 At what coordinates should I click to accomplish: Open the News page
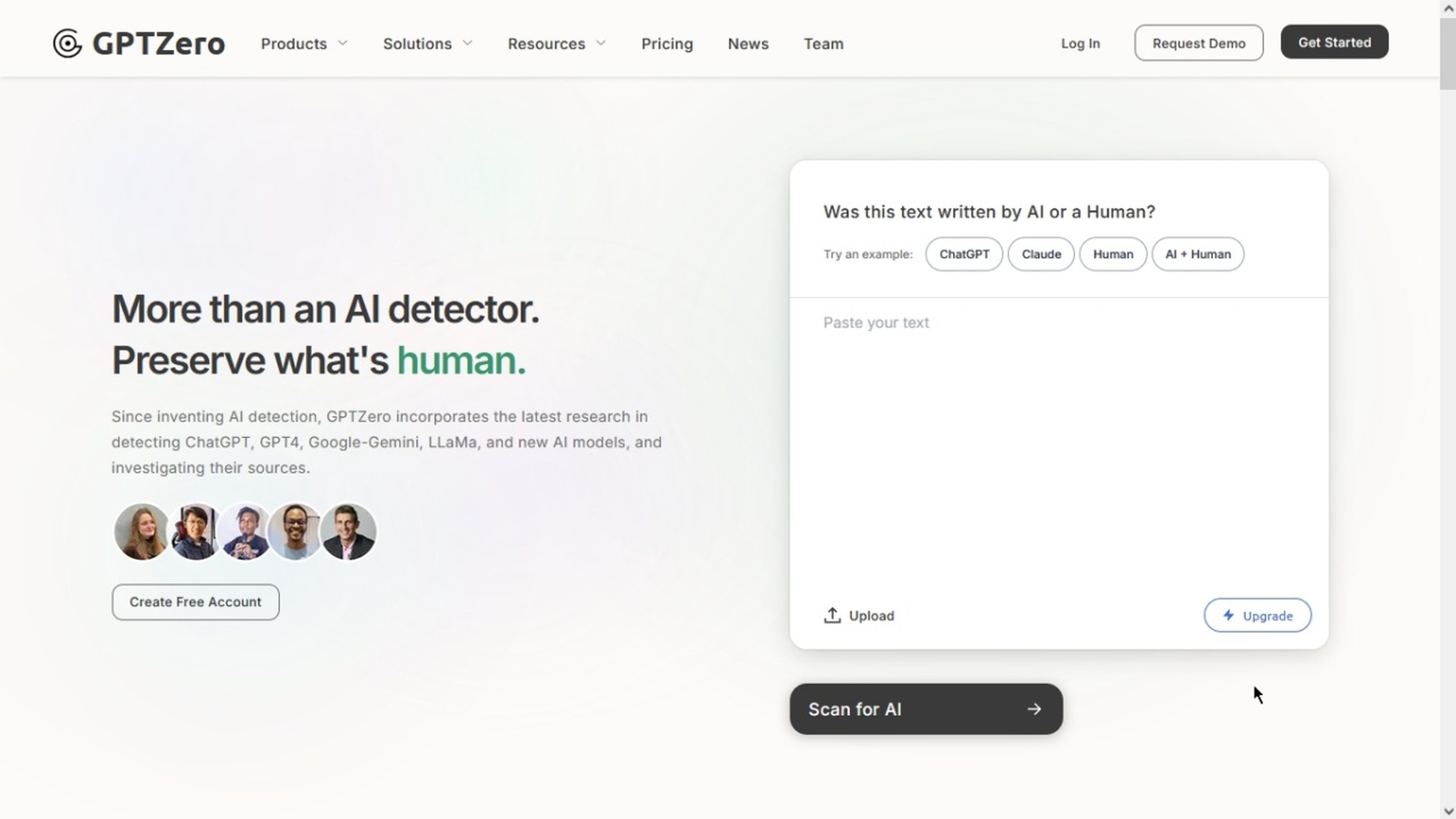748,44
